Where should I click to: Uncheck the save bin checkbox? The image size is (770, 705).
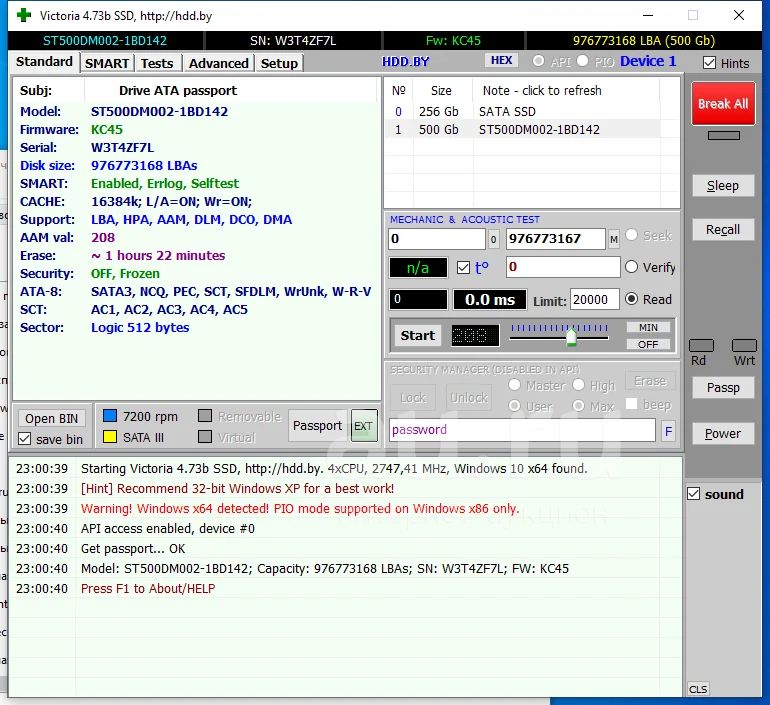pos(24,438)
